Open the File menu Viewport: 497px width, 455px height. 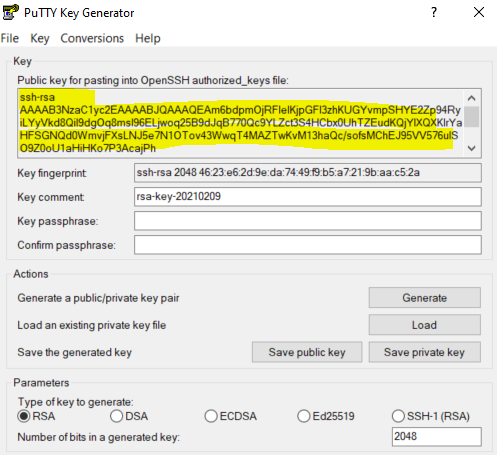[x=10, y=38]
